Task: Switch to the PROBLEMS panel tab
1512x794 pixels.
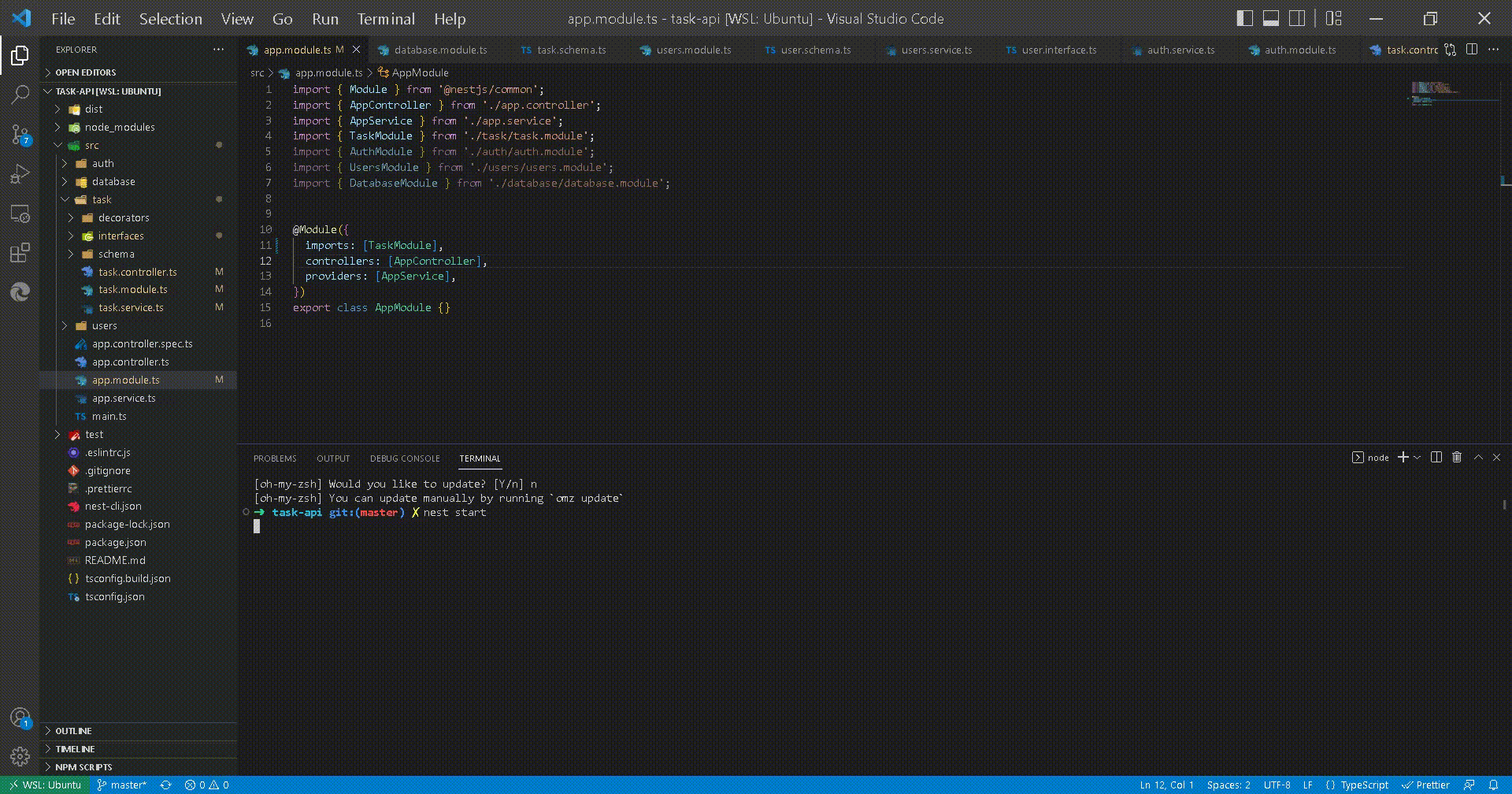Action: pos(275,458)
